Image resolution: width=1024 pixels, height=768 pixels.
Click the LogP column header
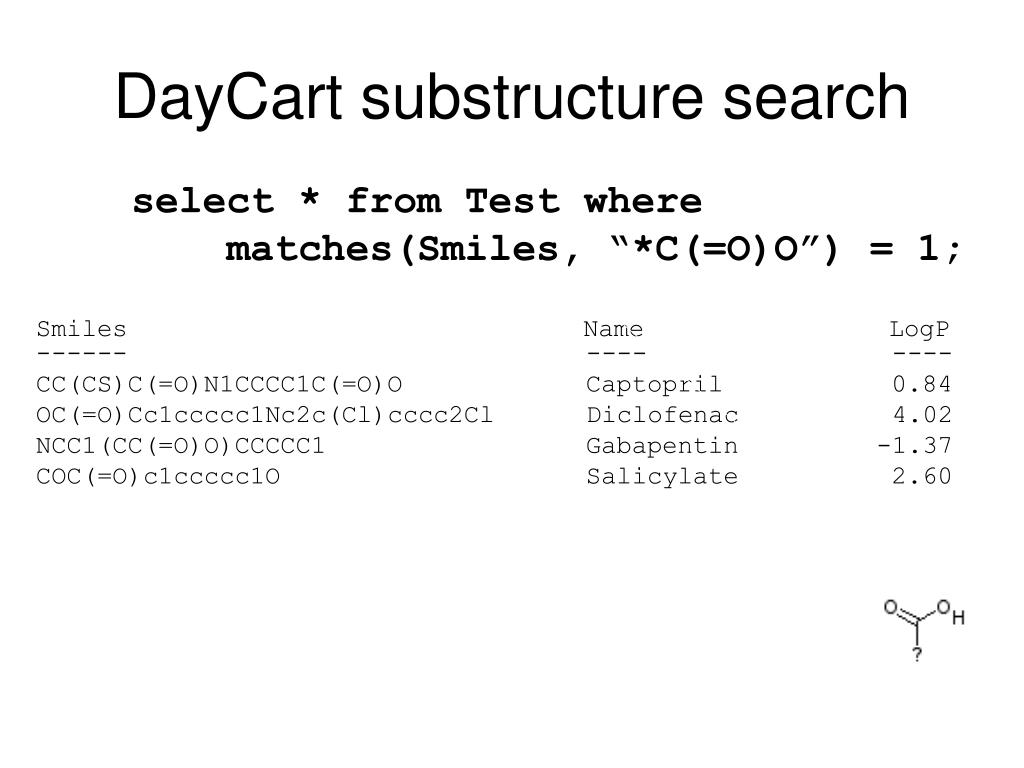[x=920, y=329]
